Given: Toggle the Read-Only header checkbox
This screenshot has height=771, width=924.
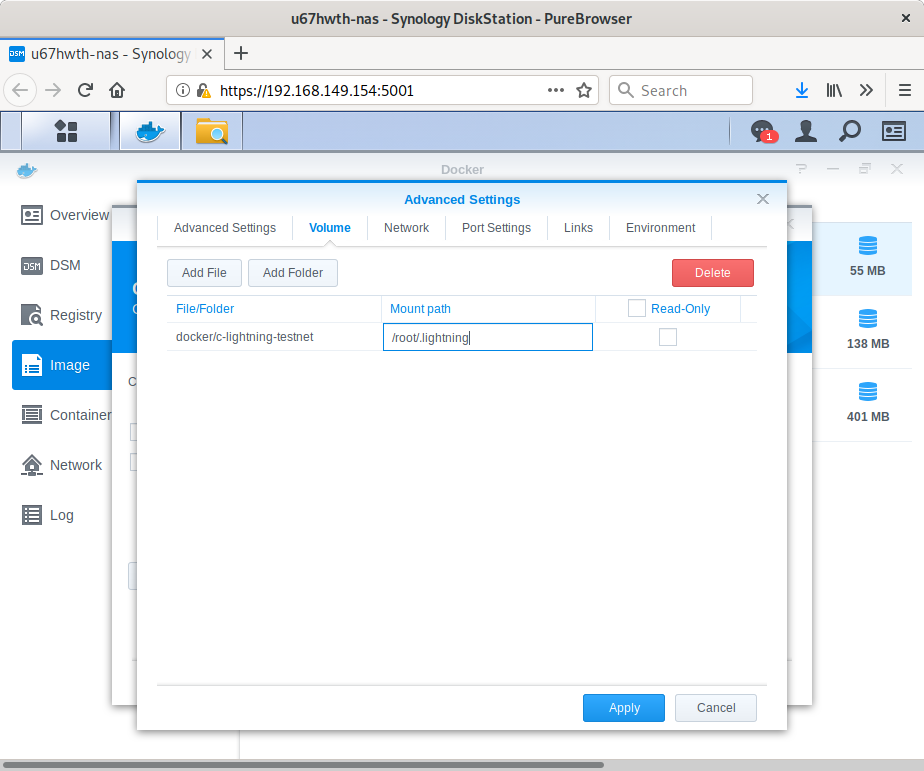Looking at the screenshot, I should point(636,308).
